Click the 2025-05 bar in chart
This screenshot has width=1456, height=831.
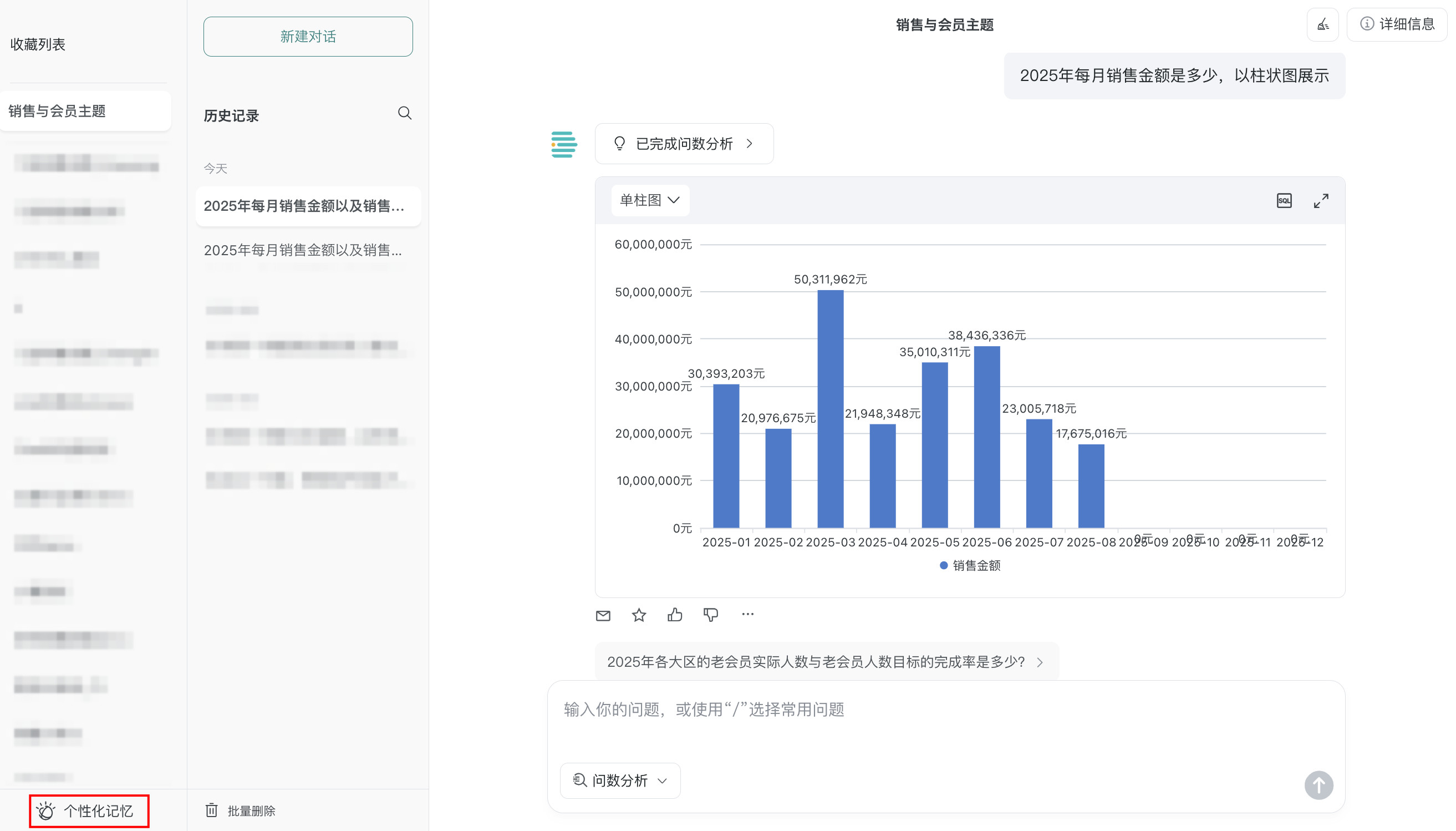pos(935,445)
